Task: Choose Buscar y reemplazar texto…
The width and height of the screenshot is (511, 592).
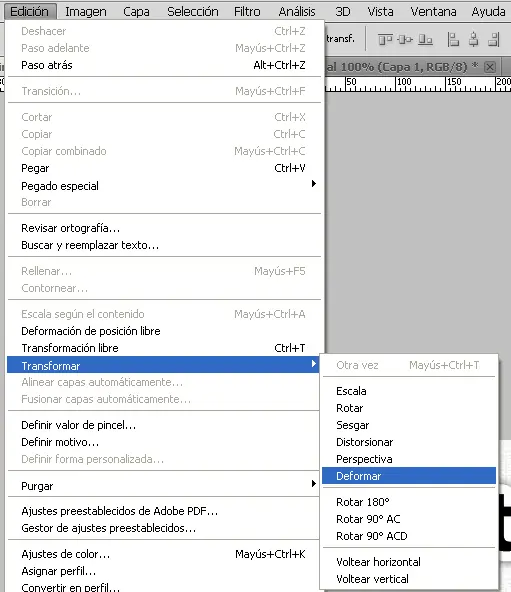Action: pyautogui.click(x=164, y=245)
